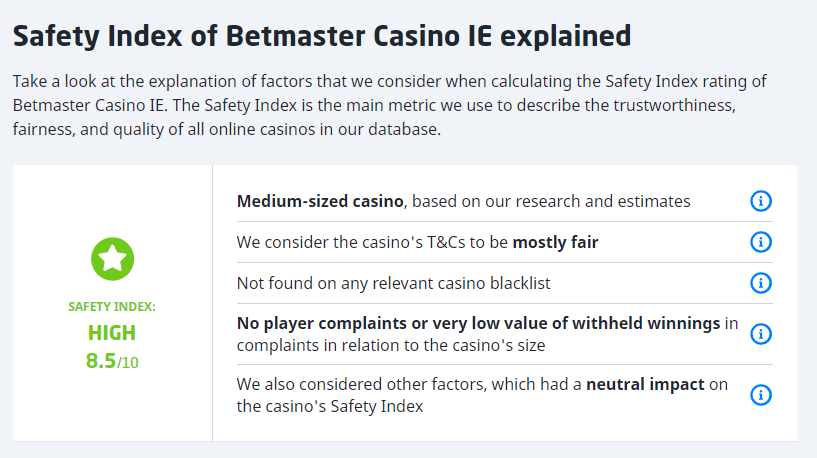Click the bold 'neutral impact' text
This screenshot has width=817, height=458.
[x=646, y=384]
